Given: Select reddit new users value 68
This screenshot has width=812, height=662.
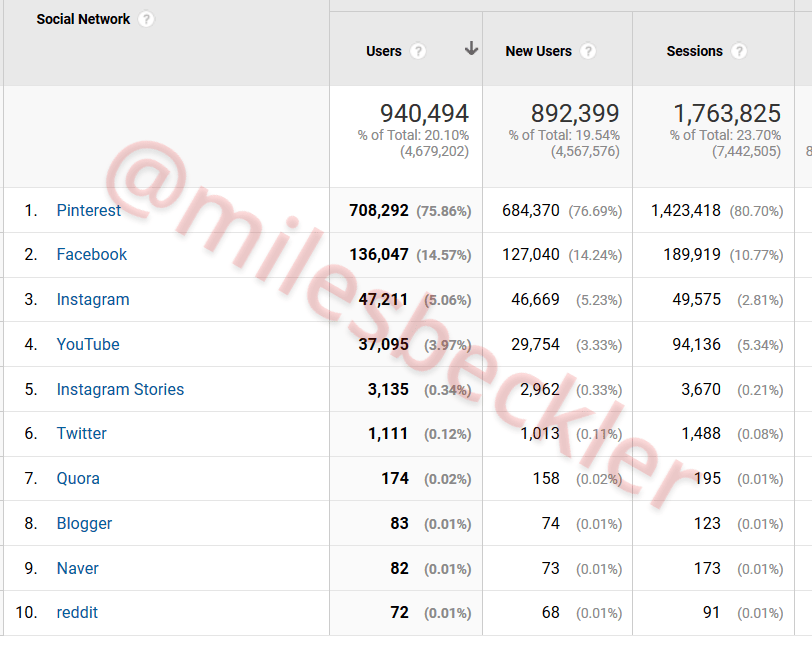Looking at the screenshot, I should tap(550, 612).
